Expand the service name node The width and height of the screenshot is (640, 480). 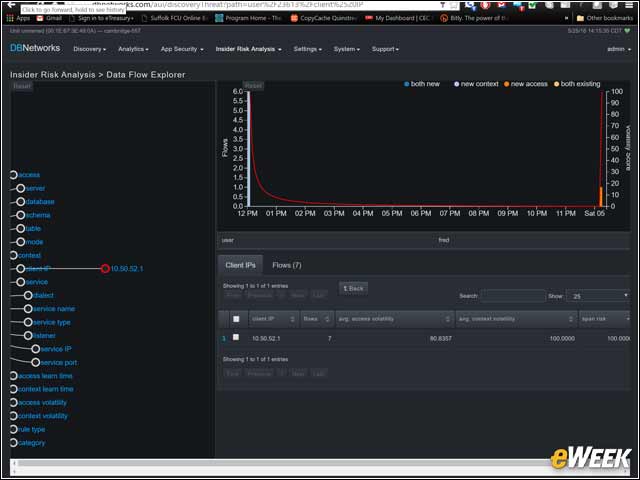pos(28,309)
